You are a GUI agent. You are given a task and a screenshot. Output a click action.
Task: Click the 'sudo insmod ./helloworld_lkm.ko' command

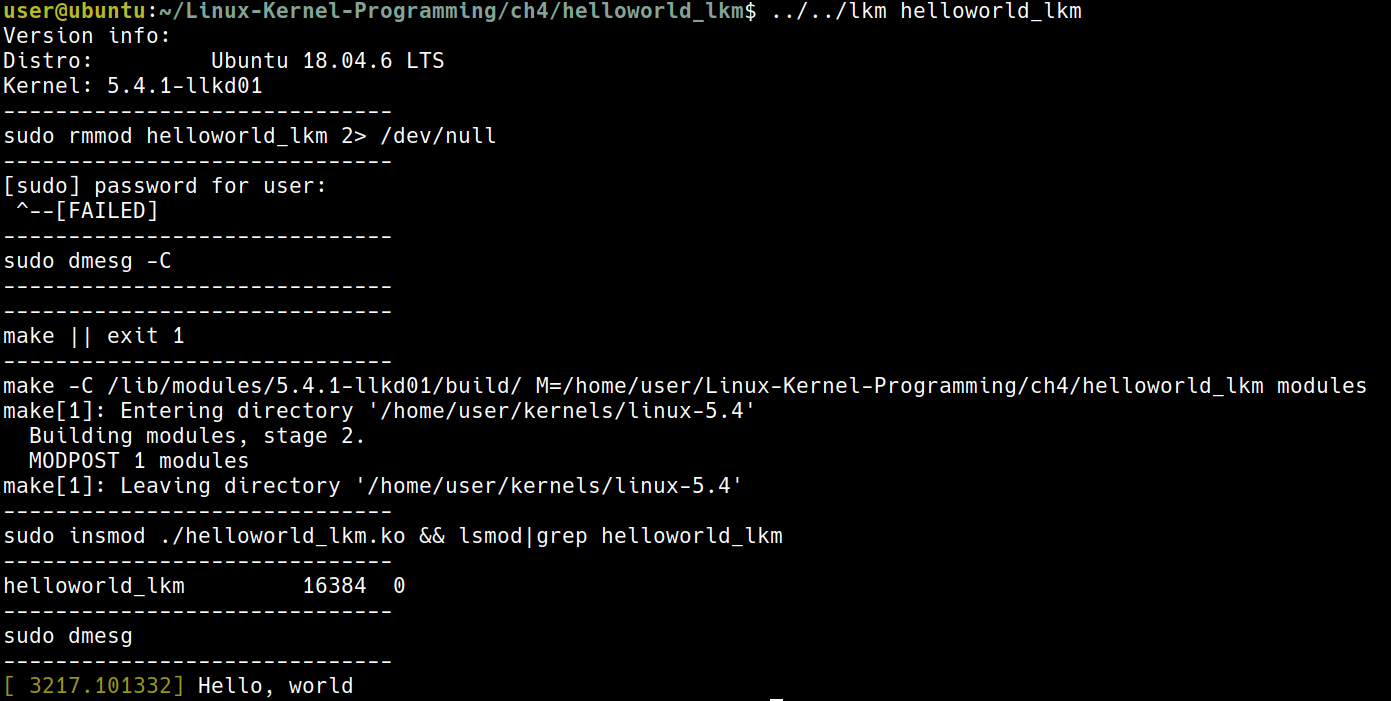coord(204,536)
